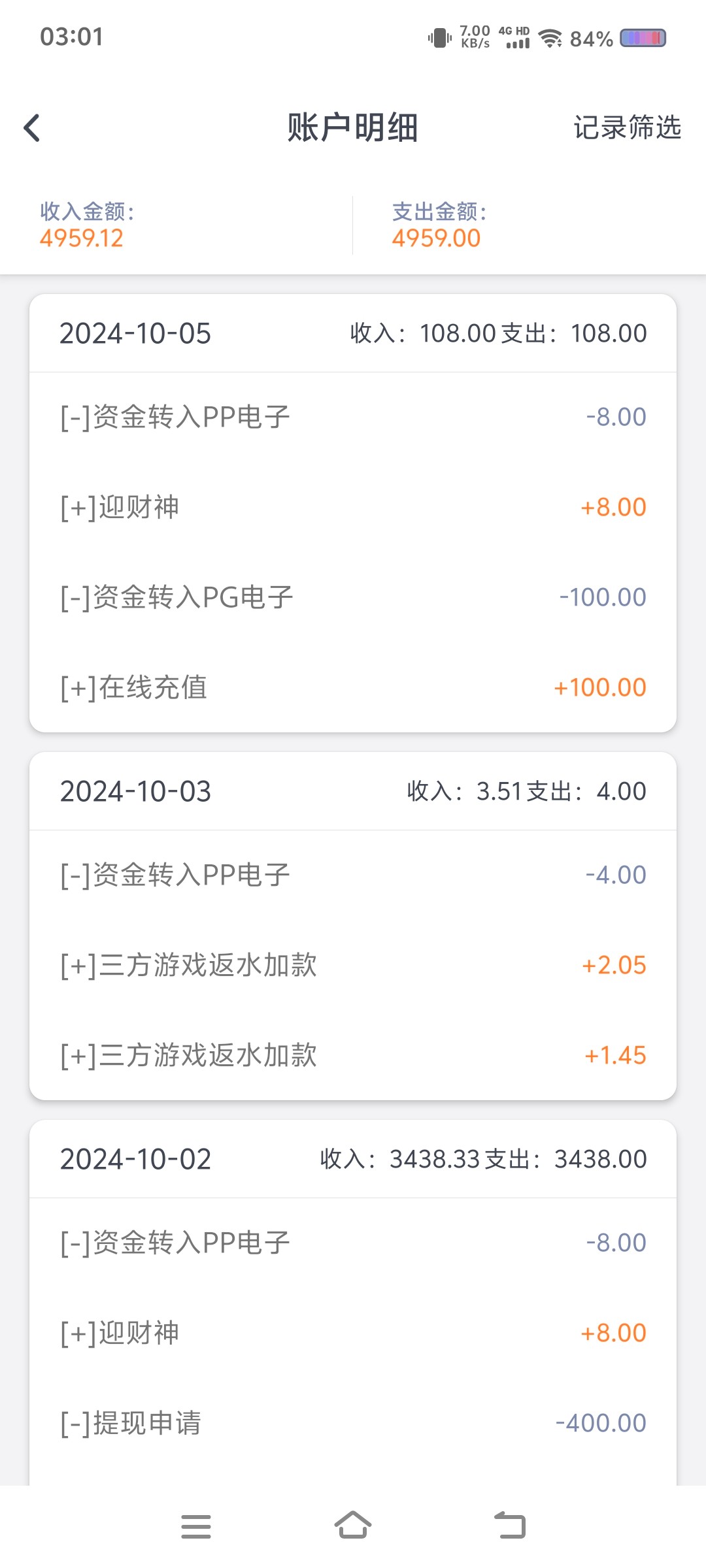Open the +100.00 在线充值 record
This screenshot has width=706, height=1568.
[353, 687]
